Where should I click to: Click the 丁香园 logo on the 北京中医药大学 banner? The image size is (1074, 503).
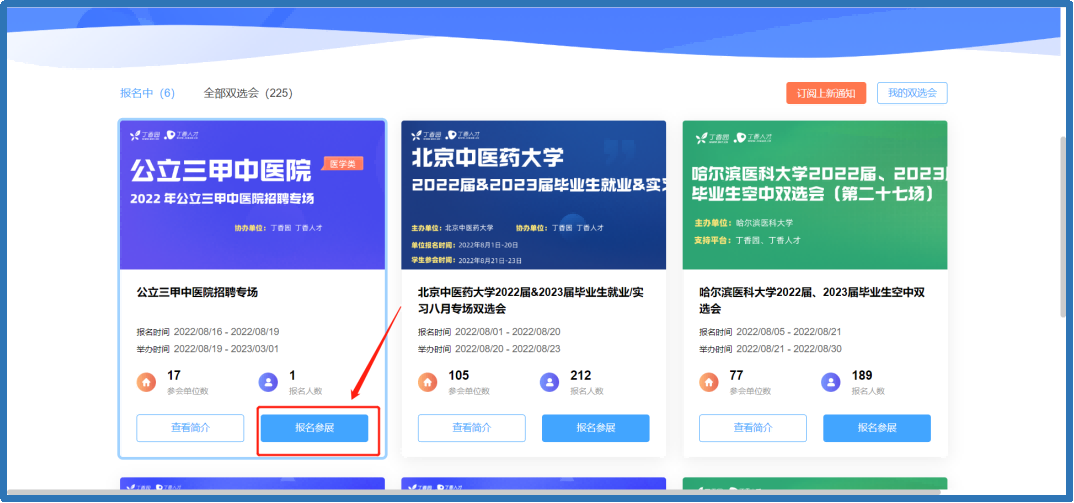[x=428, y=136]
